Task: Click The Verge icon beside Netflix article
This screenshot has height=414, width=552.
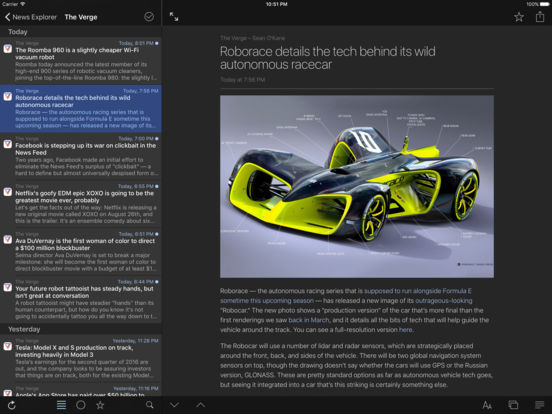Action: (8, 192)
